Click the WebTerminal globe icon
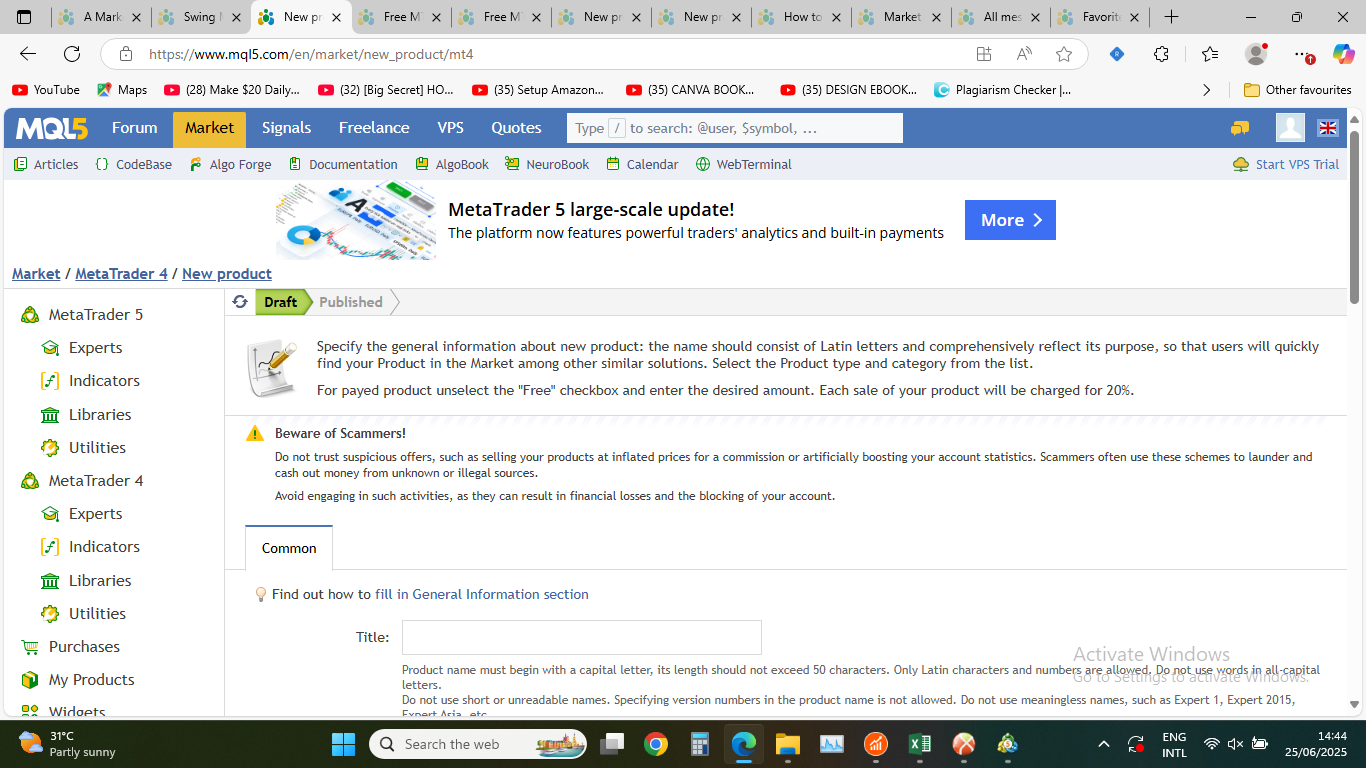1366x768 pixels. 703,164
